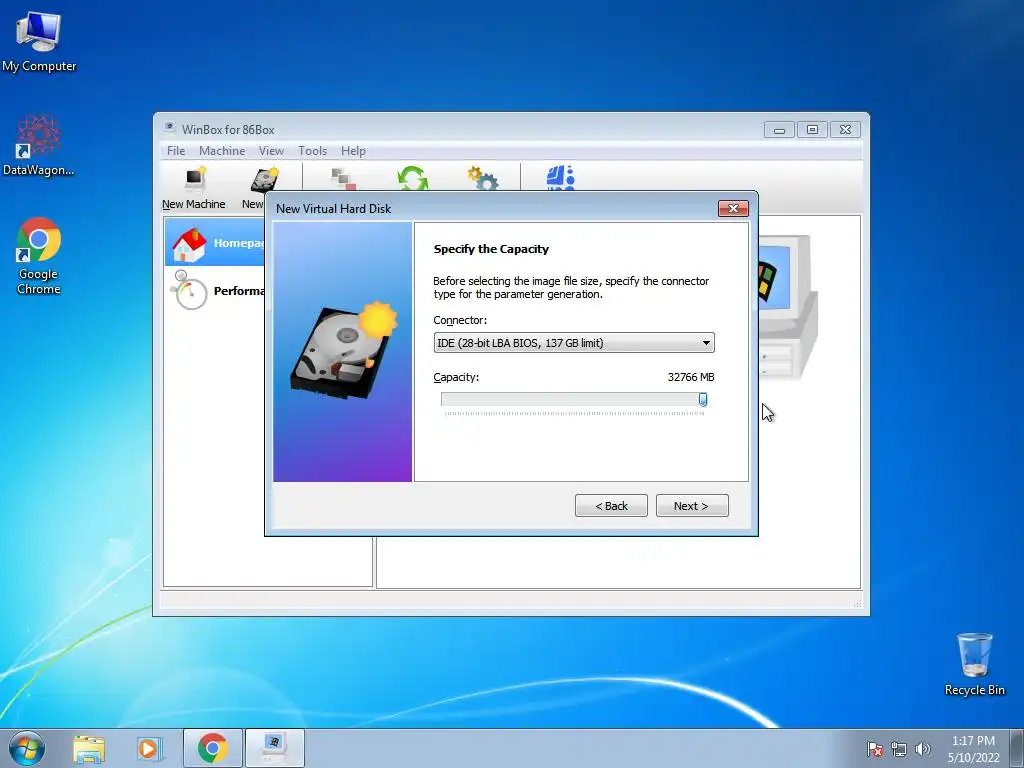Screen dimensions: 1024x768
Task: Open the View menu
Action: tap(271, 151)
